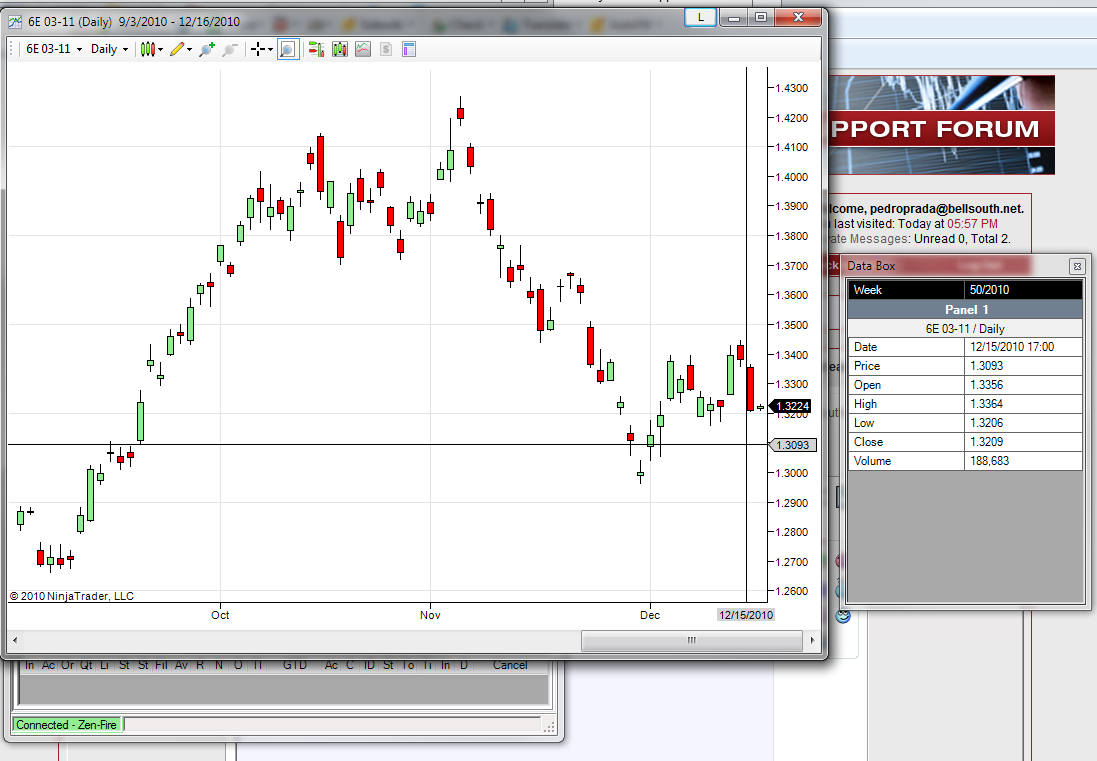Click the High value 1.3364
This screenshot has width=1097, height=761.
pos(1024,404)
